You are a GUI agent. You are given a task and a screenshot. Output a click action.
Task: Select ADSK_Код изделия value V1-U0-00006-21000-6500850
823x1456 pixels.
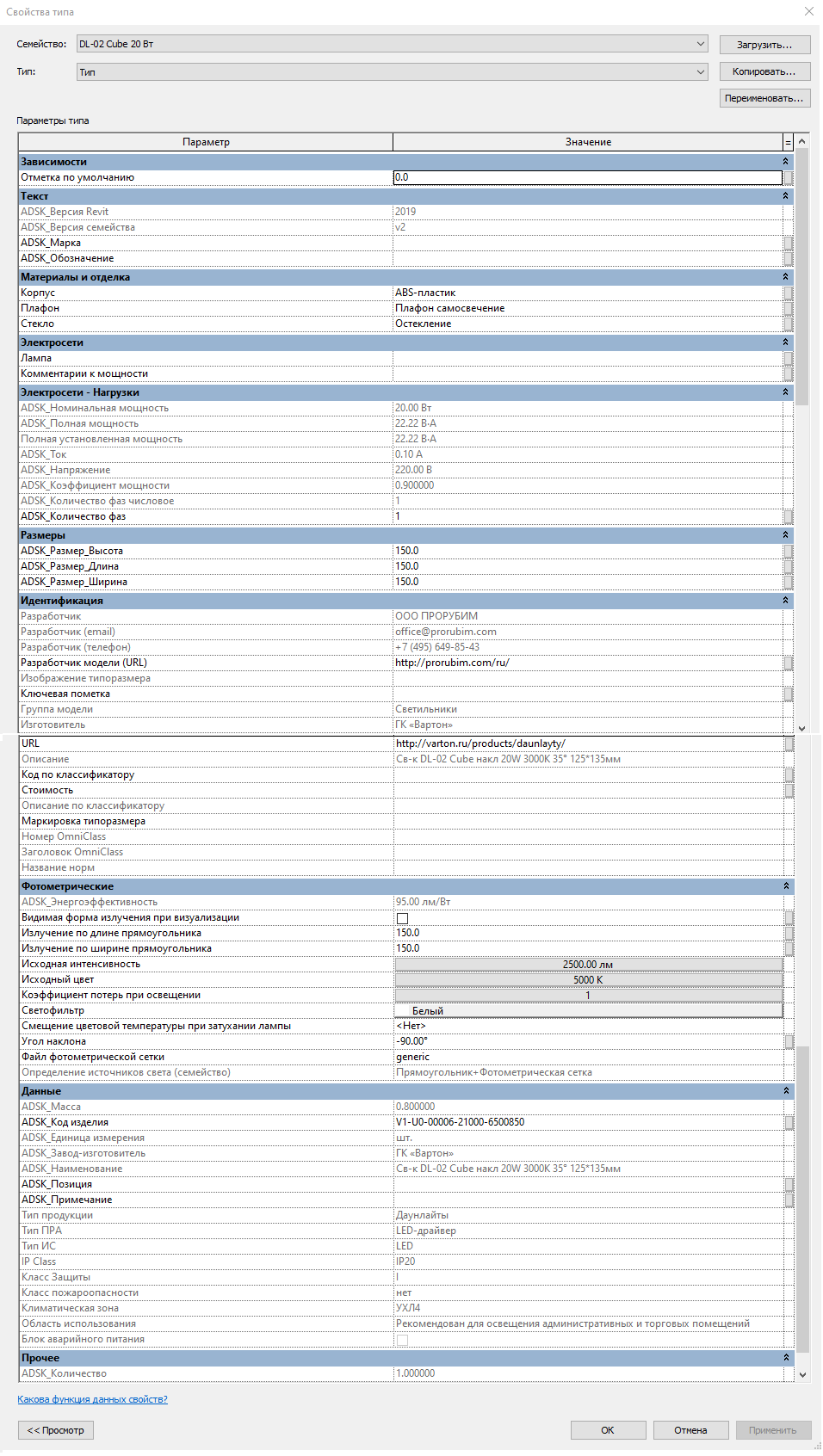589,1122
